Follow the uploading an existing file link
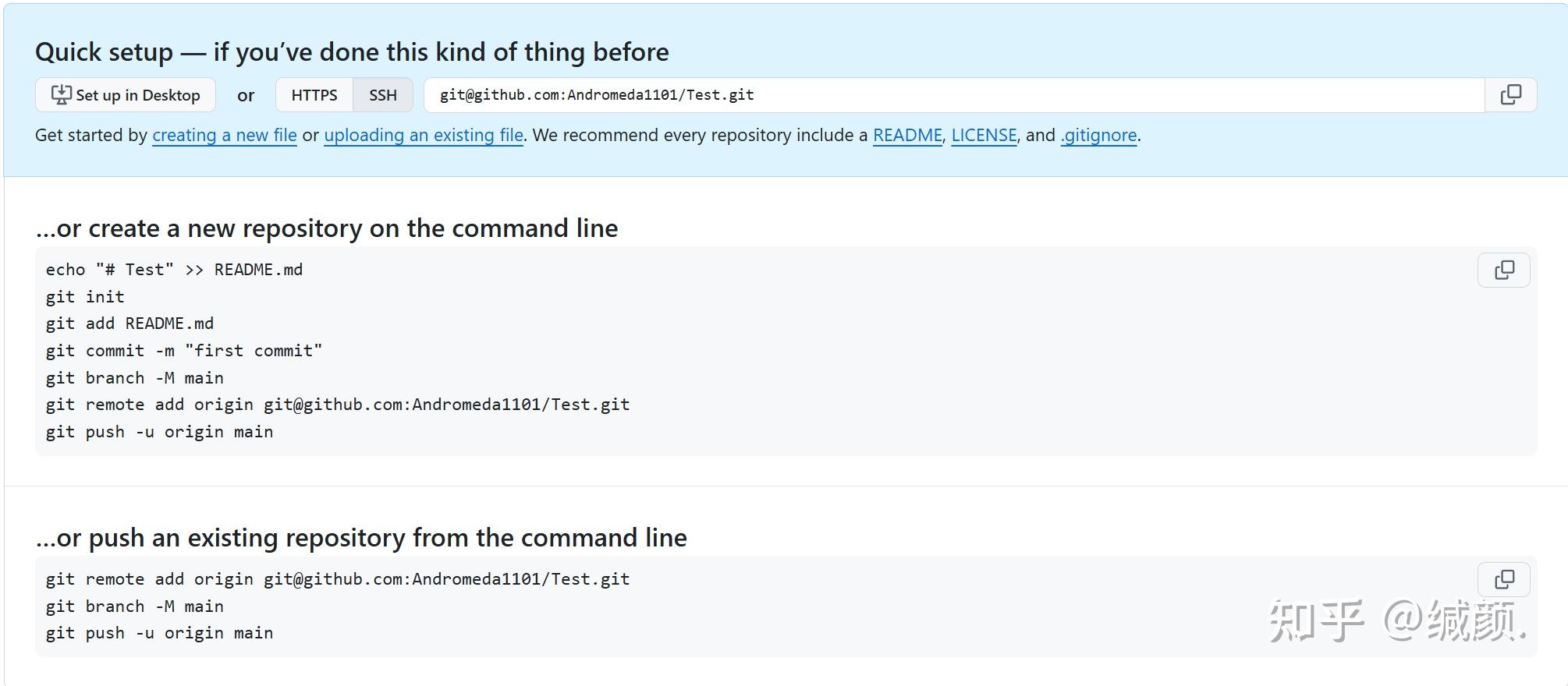Image resolution: width=1568 pixels, height=686 pixels. (424, 136)
